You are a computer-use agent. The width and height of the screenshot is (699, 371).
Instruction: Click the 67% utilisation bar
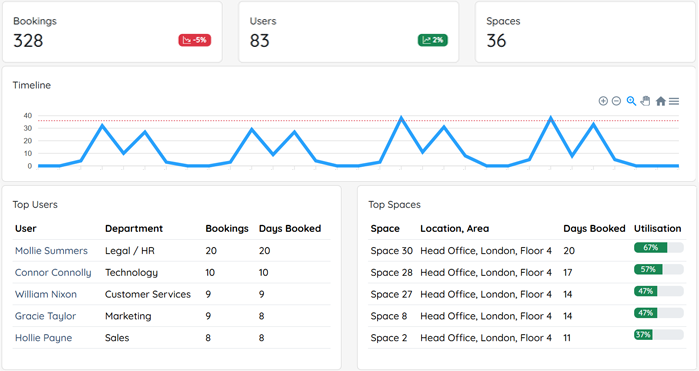point(659,247)
